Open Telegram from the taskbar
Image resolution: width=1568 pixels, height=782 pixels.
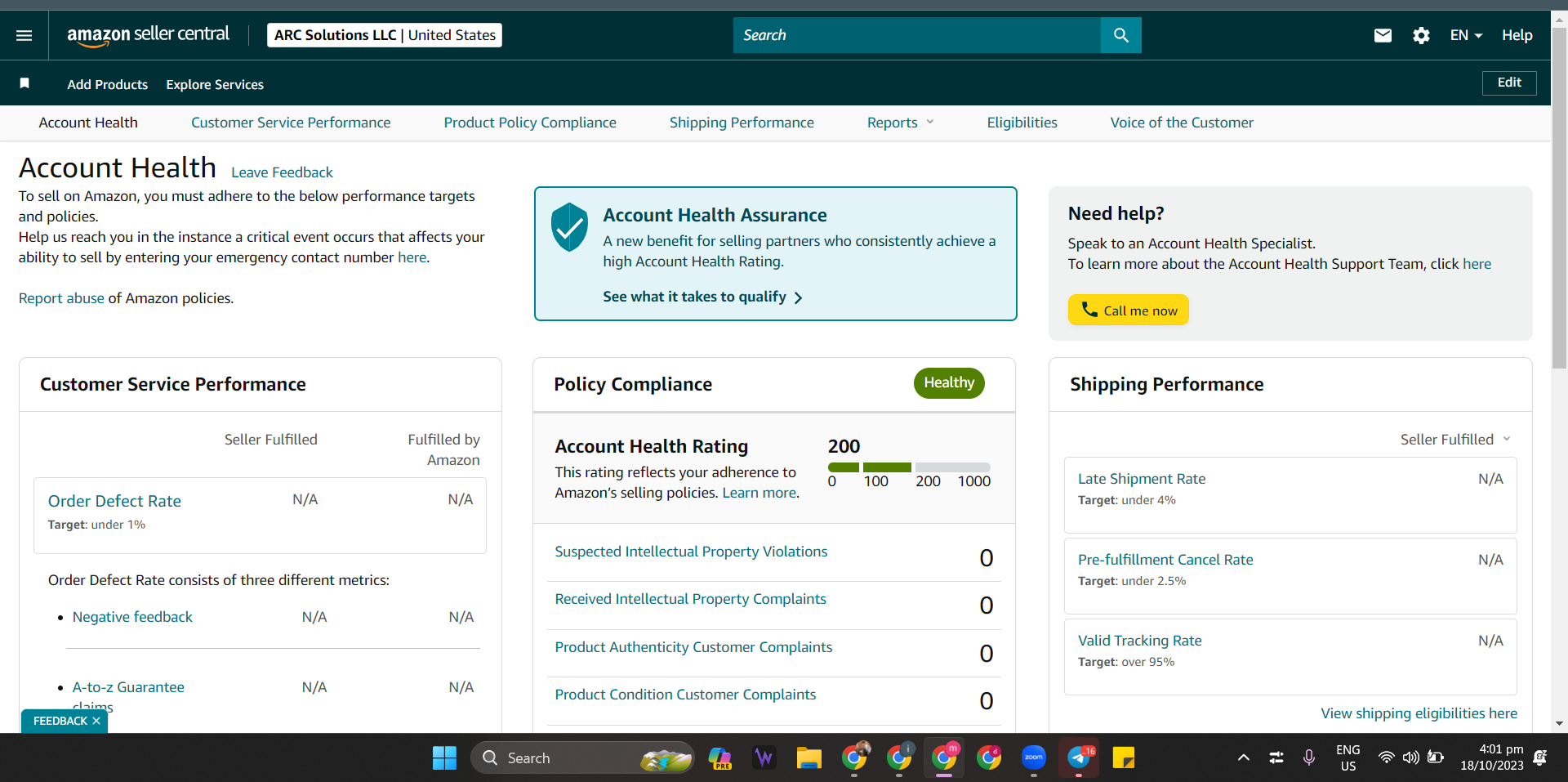[1079, 758]
